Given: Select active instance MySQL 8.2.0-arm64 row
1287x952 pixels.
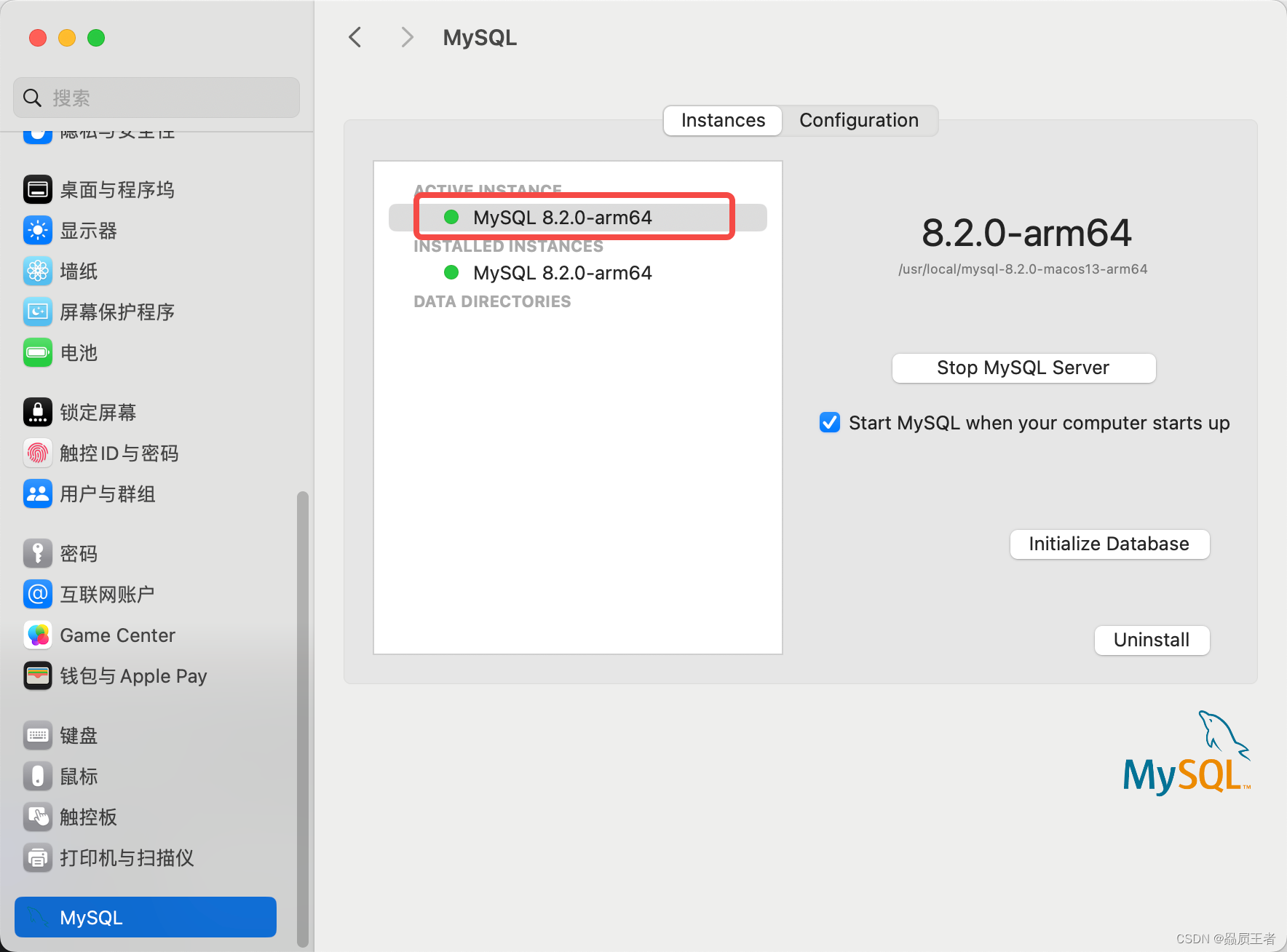Looking at the screenshot, I should click(x=578, y=218).
